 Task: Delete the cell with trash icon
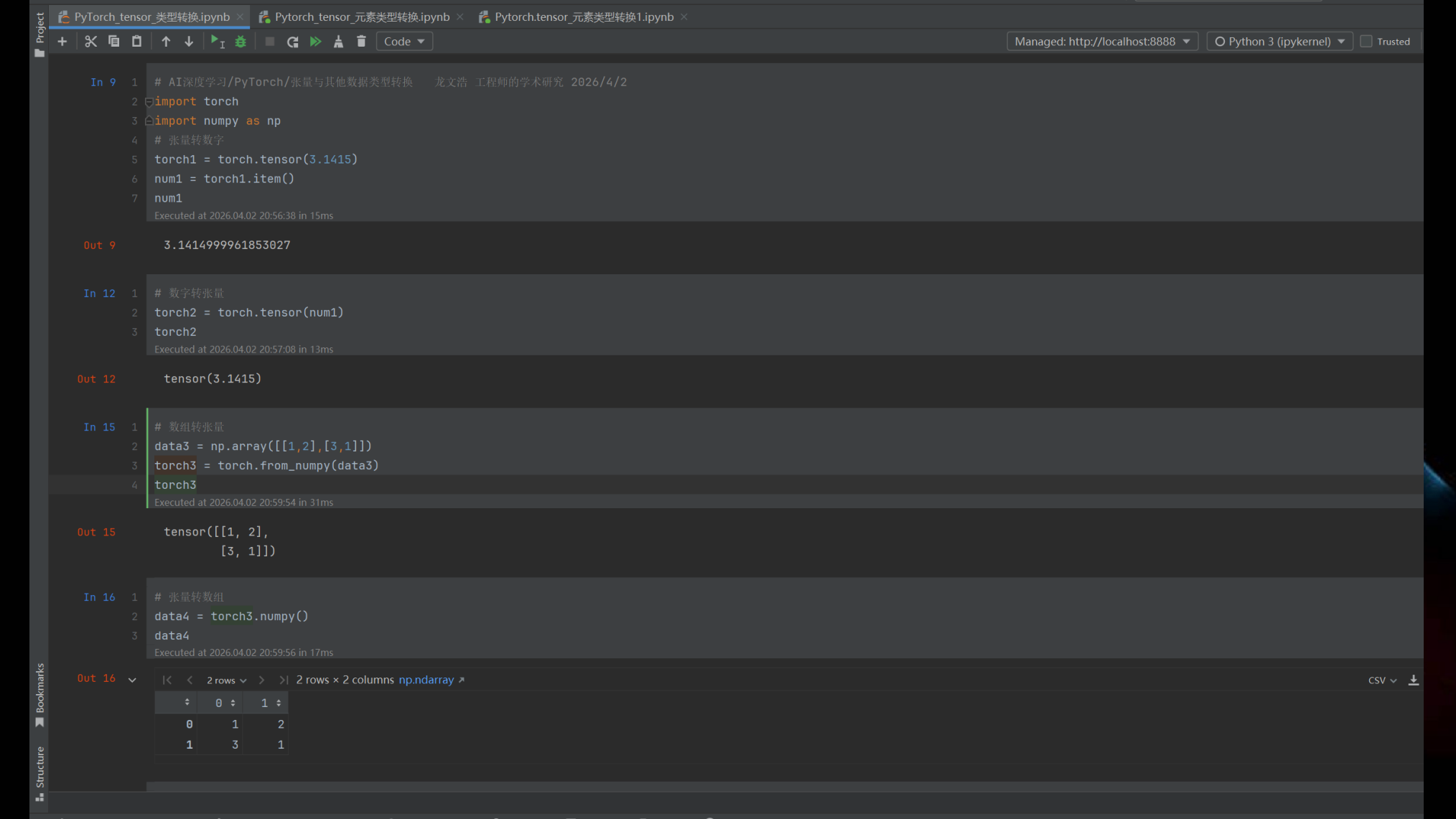[x=361, y=42]
